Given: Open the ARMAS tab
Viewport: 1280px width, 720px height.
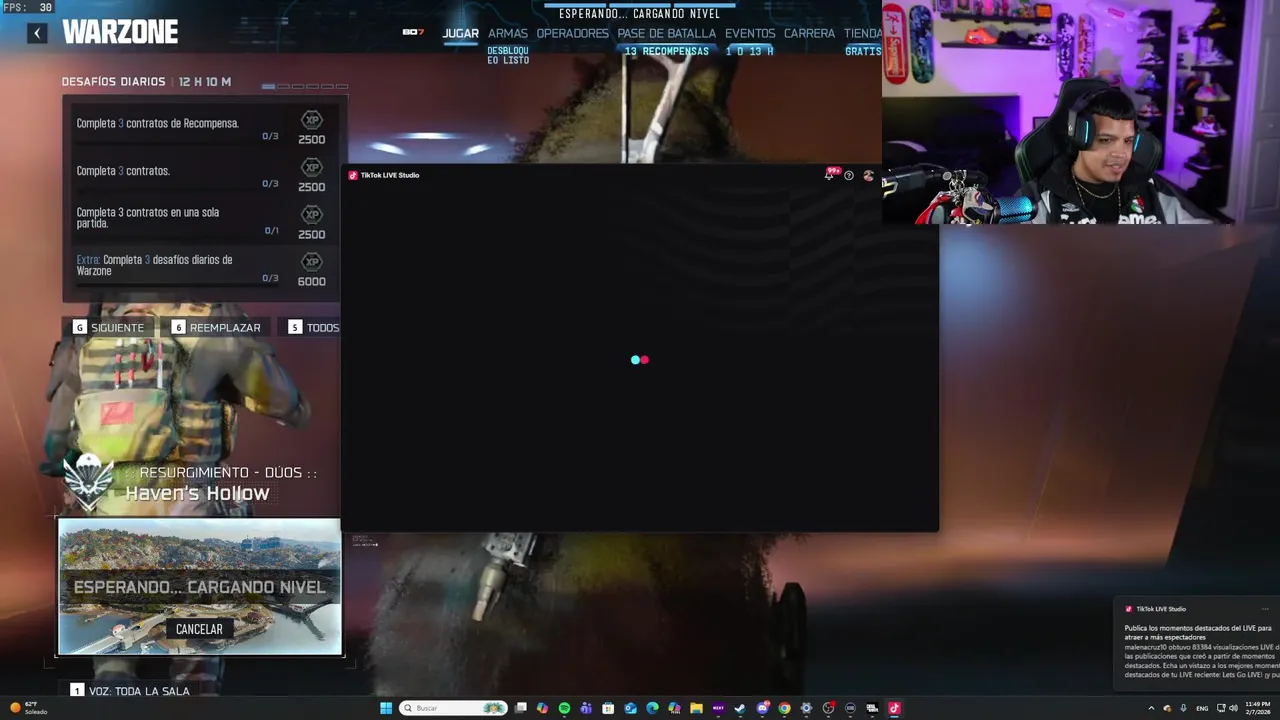Looking at the screenshot, I should coord(508,33).
